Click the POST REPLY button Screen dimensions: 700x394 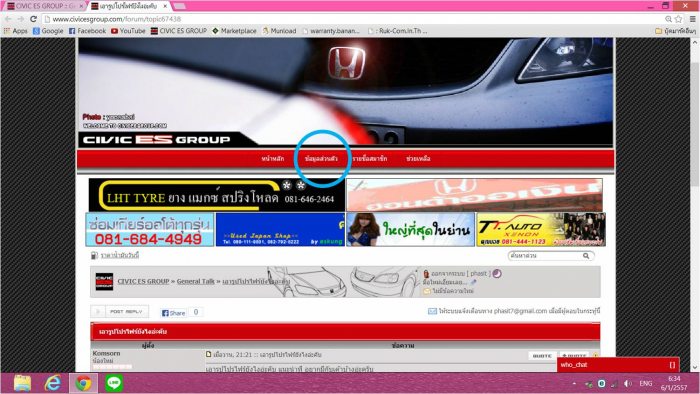coord(120,311)
